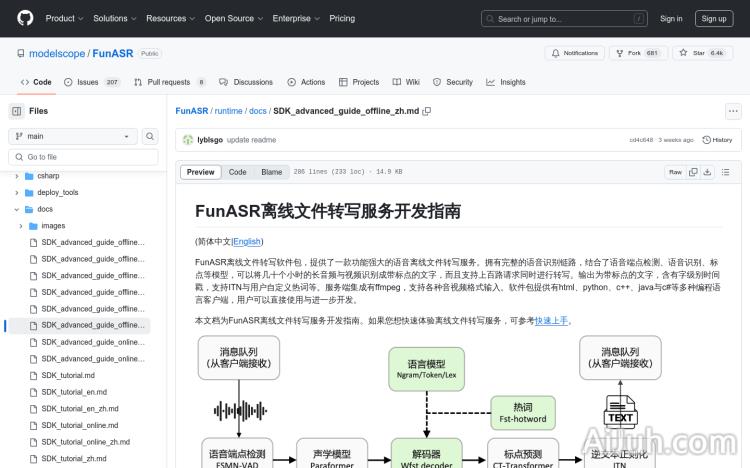Open the History link
Image resolution: width=750 pixels, height=468 pixels.
tap(718, 140)
